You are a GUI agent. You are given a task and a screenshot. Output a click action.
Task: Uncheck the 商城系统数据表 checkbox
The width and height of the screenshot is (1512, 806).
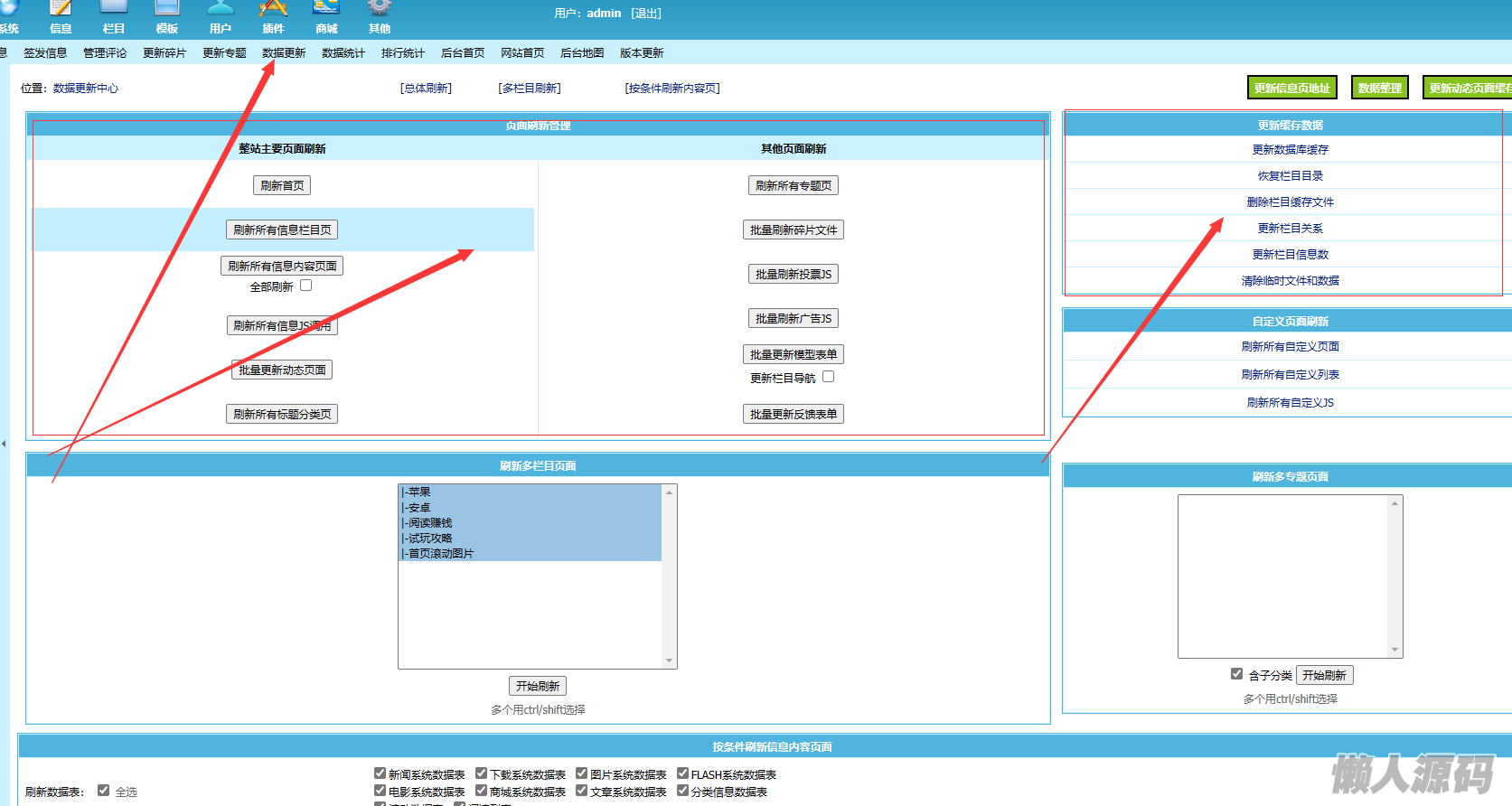pyautogui.click(x=482, y=791)
